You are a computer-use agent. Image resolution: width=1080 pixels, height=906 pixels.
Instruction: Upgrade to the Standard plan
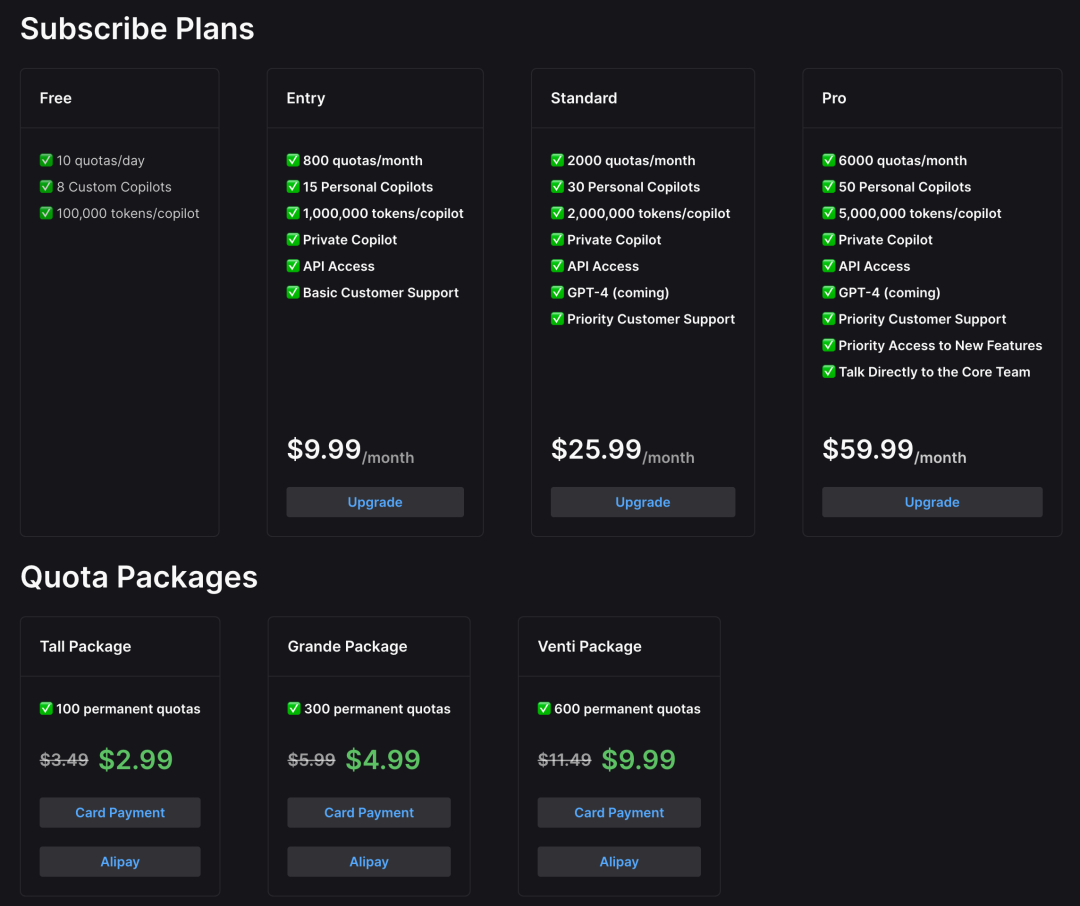click(642, 502)
